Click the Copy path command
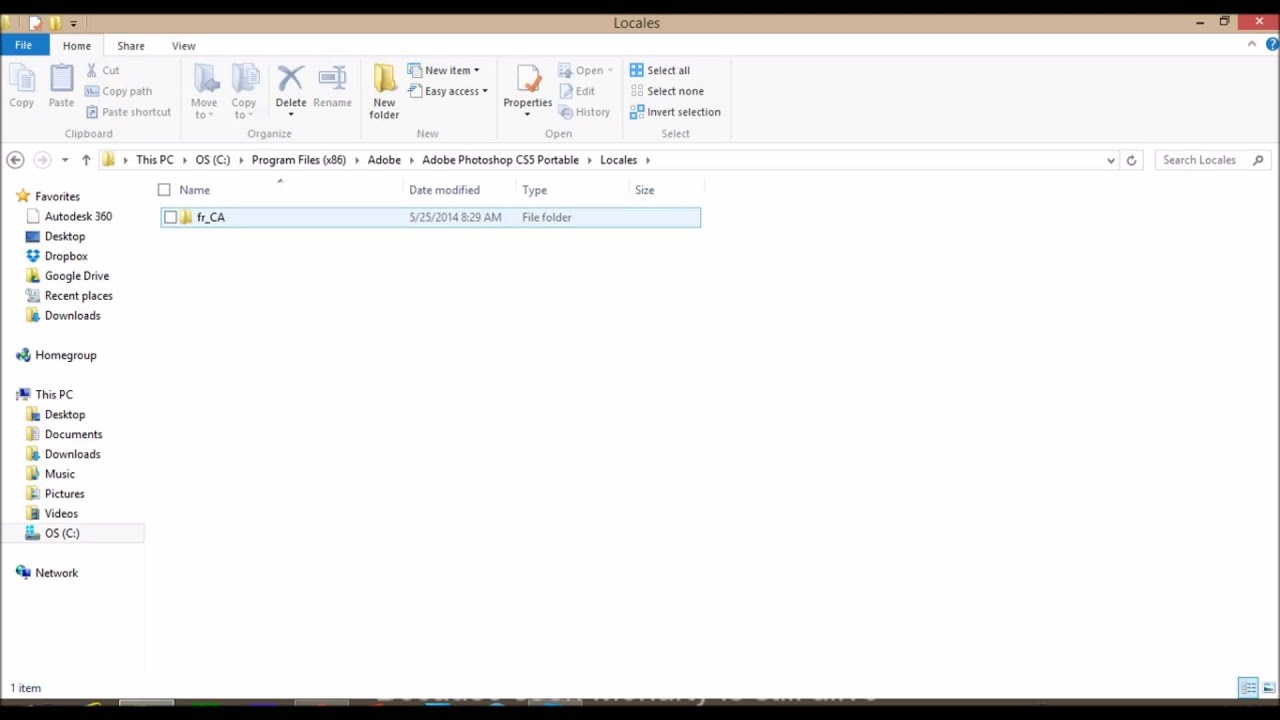The width and height of the screenshot is (1280, 720). click(x=118, y=91)
